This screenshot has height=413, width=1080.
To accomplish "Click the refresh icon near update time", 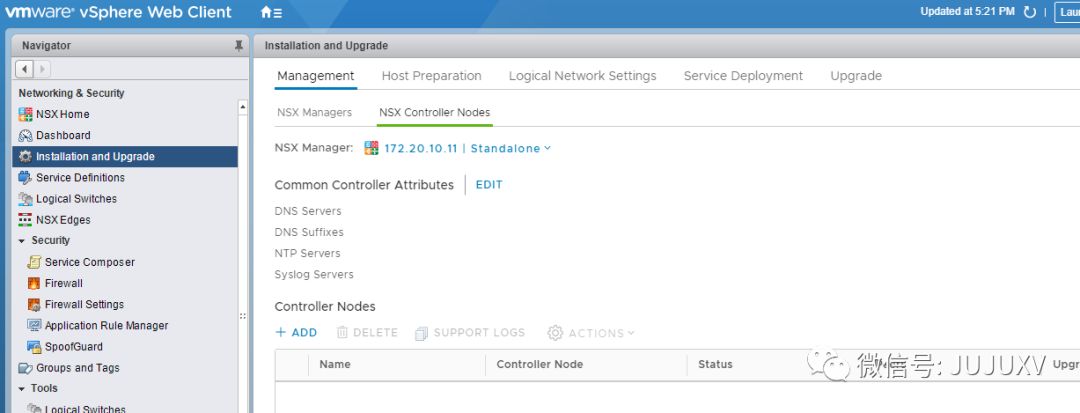I will [x=1030, y=12].
